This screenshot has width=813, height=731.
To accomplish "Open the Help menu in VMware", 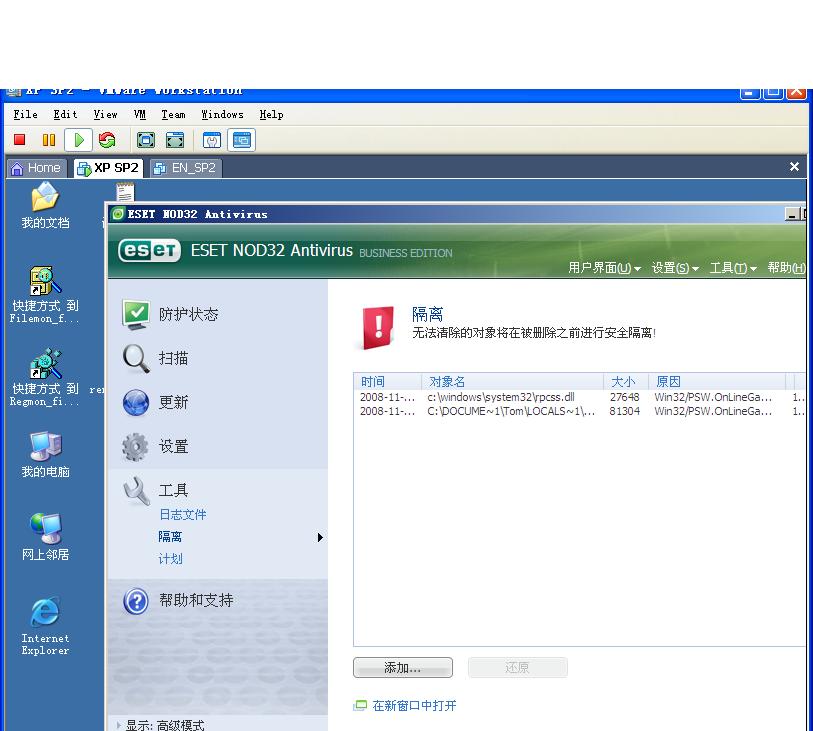I will click(x=271, y=115).
